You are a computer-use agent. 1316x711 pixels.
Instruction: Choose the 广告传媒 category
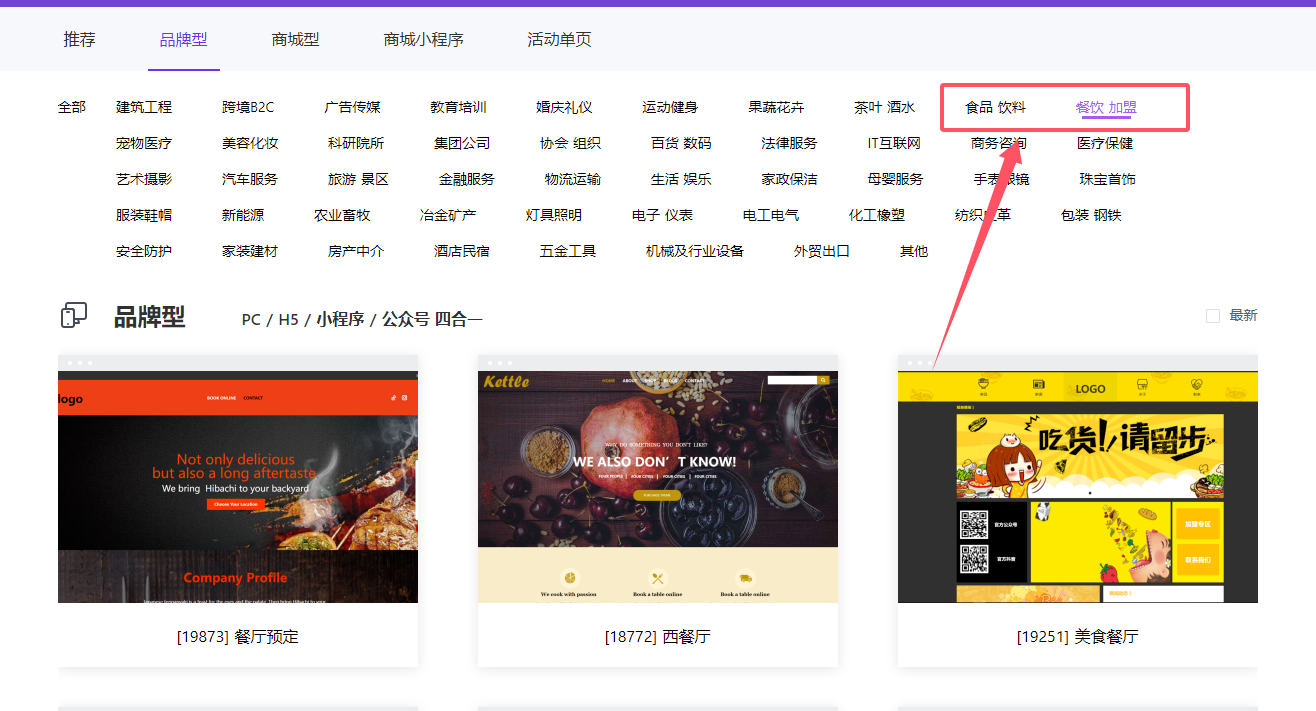352,107
